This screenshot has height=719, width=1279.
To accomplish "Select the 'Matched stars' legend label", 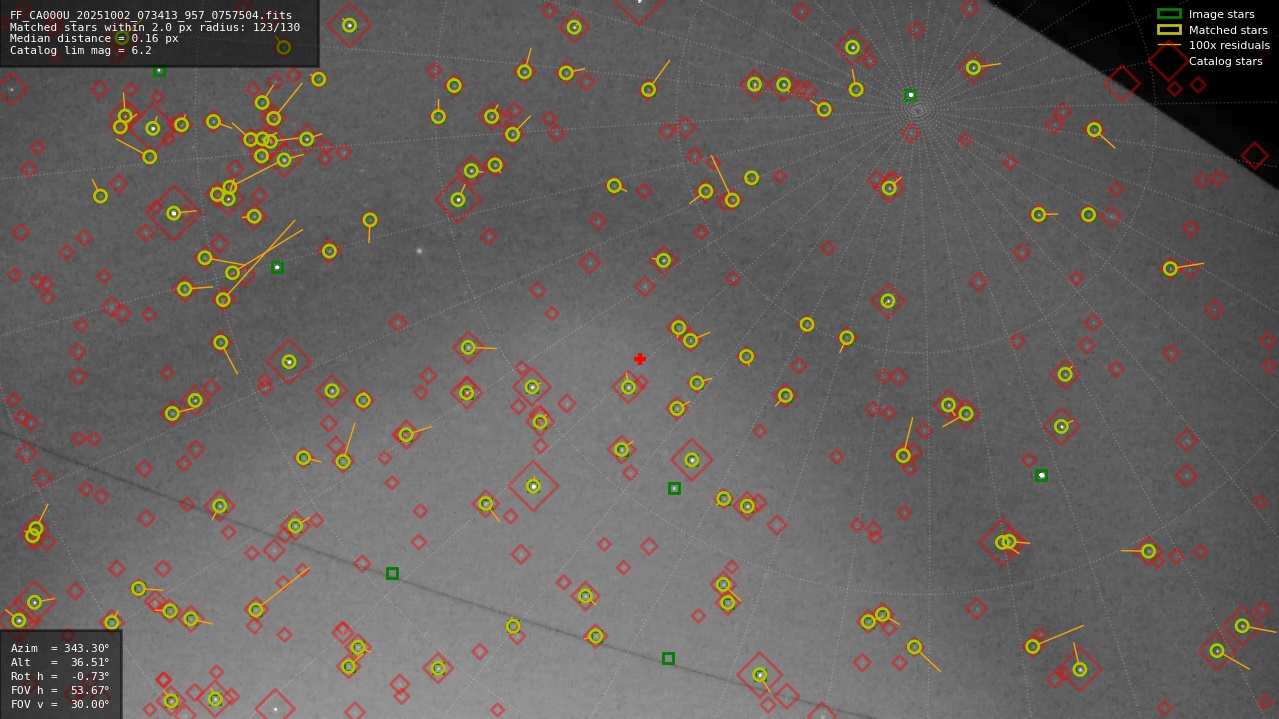I will pyautogui.click(x=1228, y=30).
